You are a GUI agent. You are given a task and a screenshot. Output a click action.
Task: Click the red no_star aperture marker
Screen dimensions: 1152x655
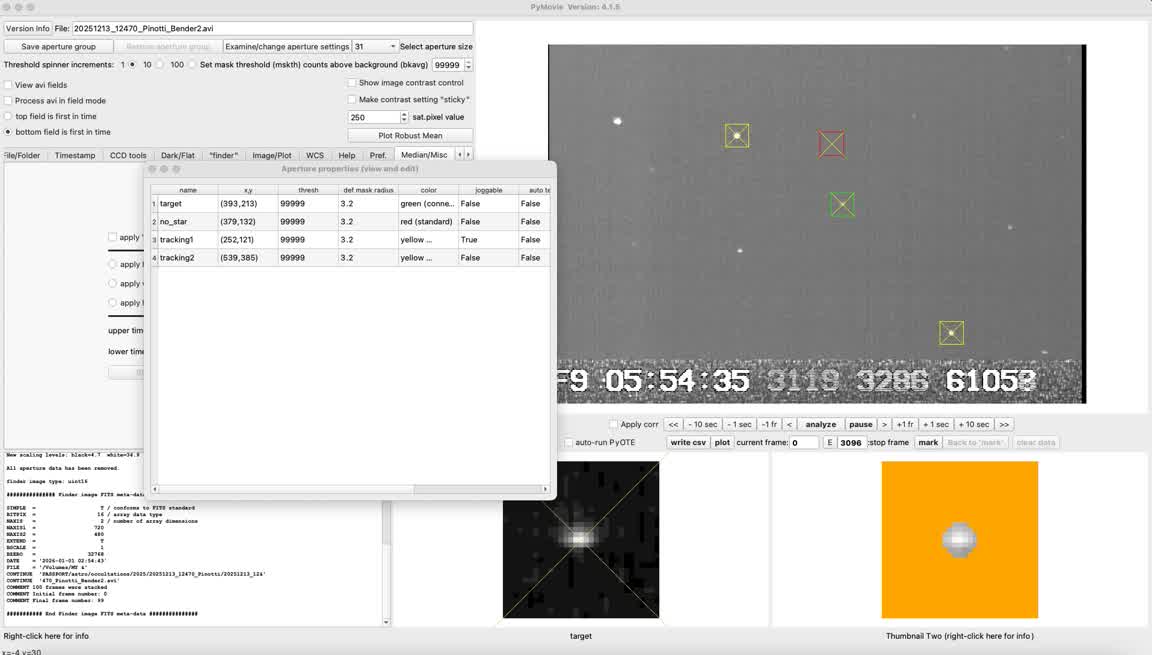tap(831, 143)
